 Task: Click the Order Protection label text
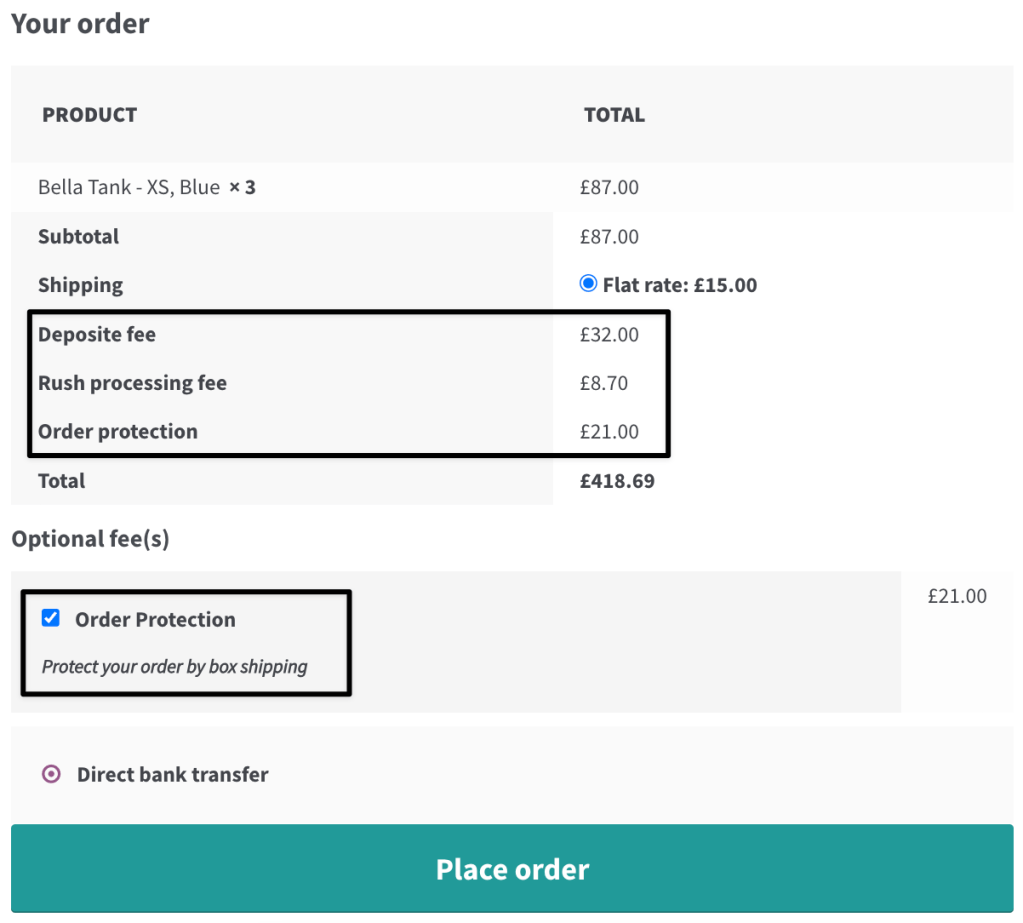tap(155, 619)
